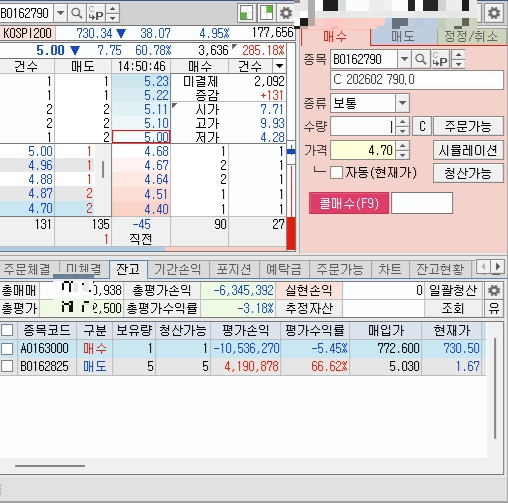Click the 유 button beside 조회
The height and width of the screenshot is (503, 508).
(494, 308)
